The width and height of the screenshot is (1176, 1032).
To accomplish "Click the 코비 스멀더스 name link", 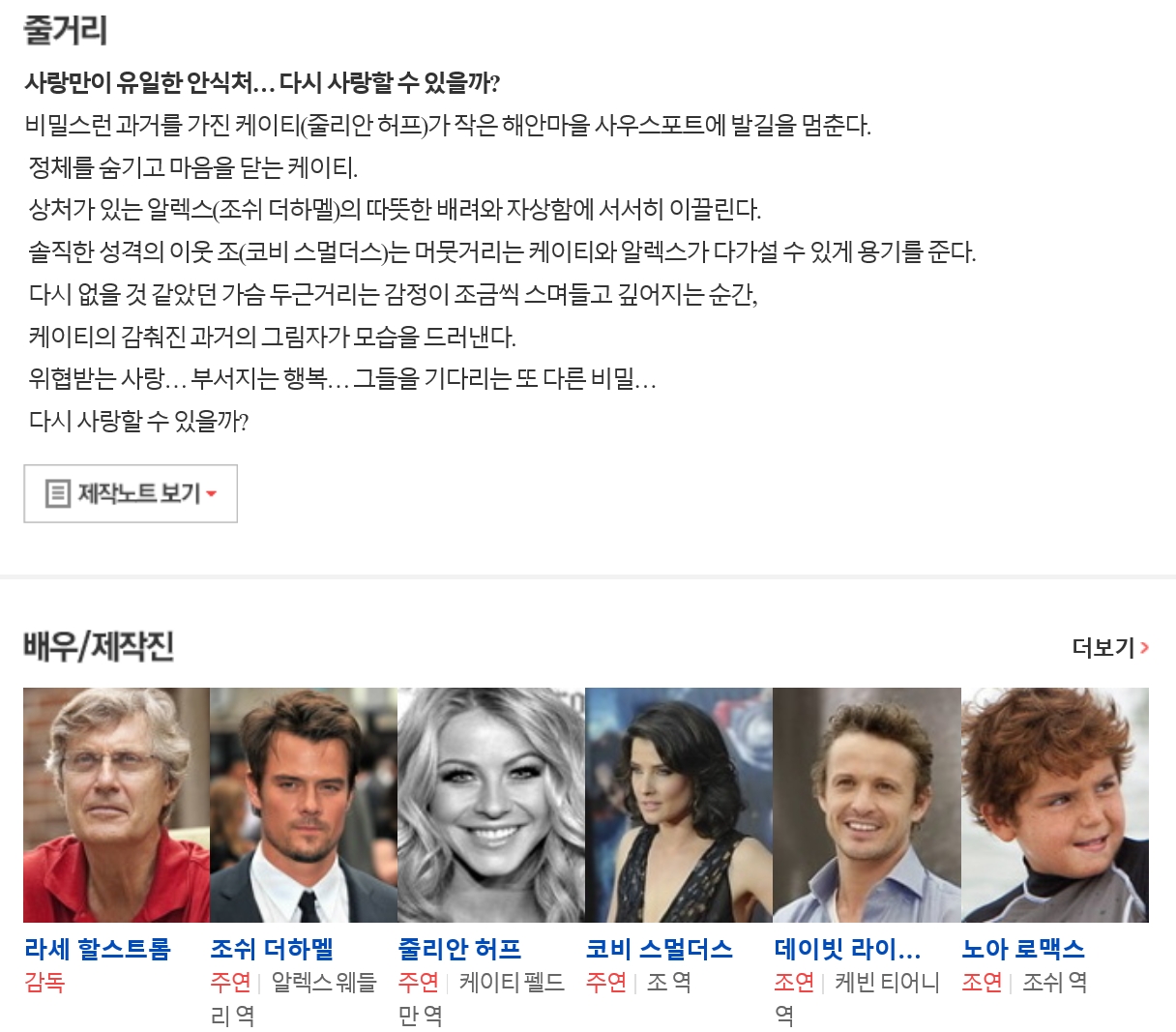I will coord(660,949).
